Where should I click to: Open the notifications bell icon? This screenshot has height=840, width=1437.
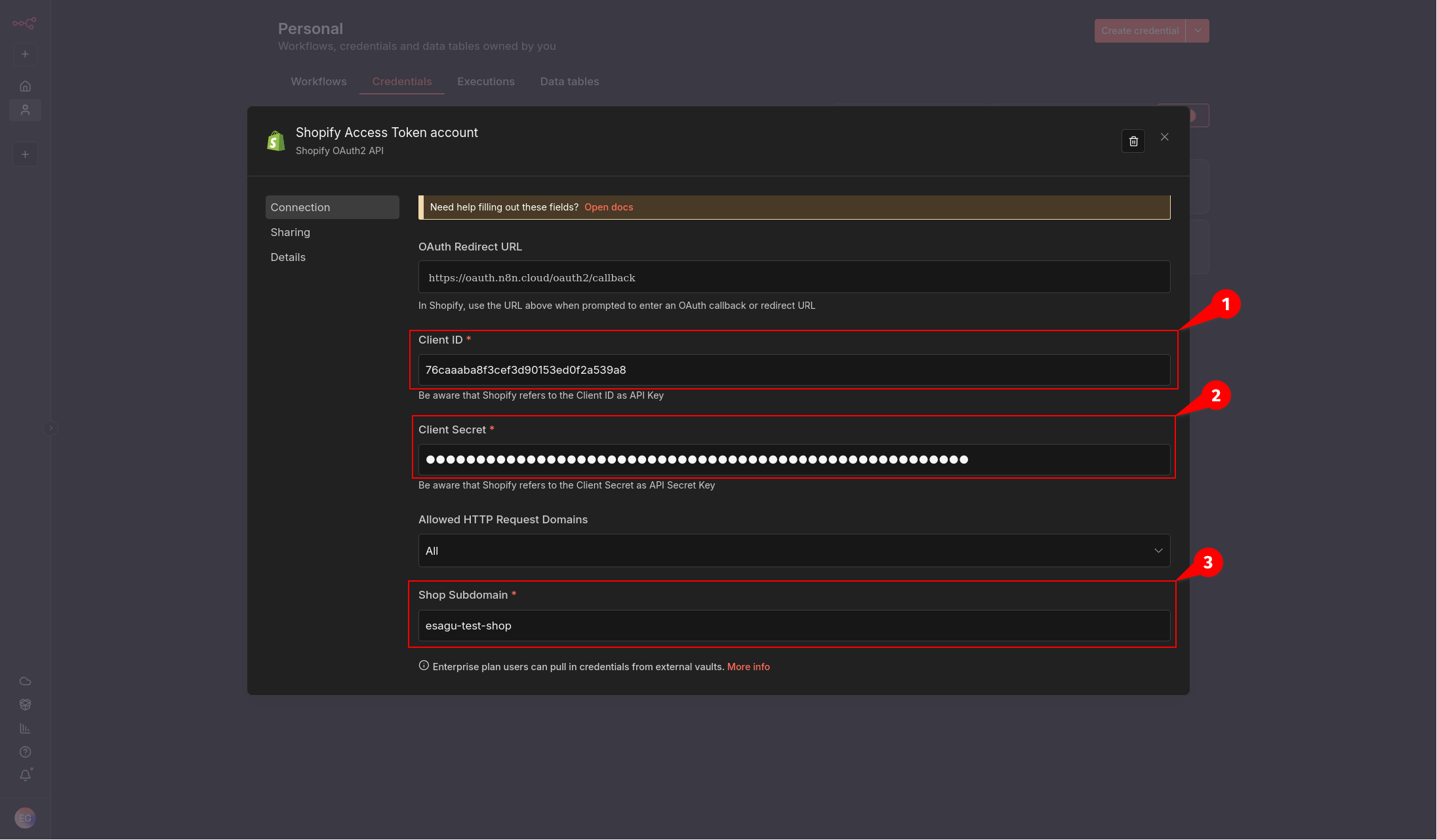(25, 775)
